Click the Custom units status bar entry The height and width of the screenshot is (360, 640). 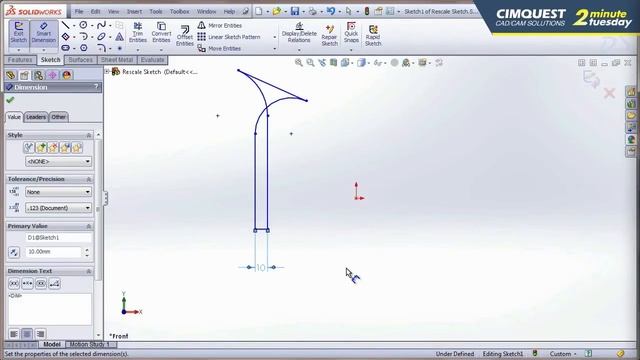562,354
